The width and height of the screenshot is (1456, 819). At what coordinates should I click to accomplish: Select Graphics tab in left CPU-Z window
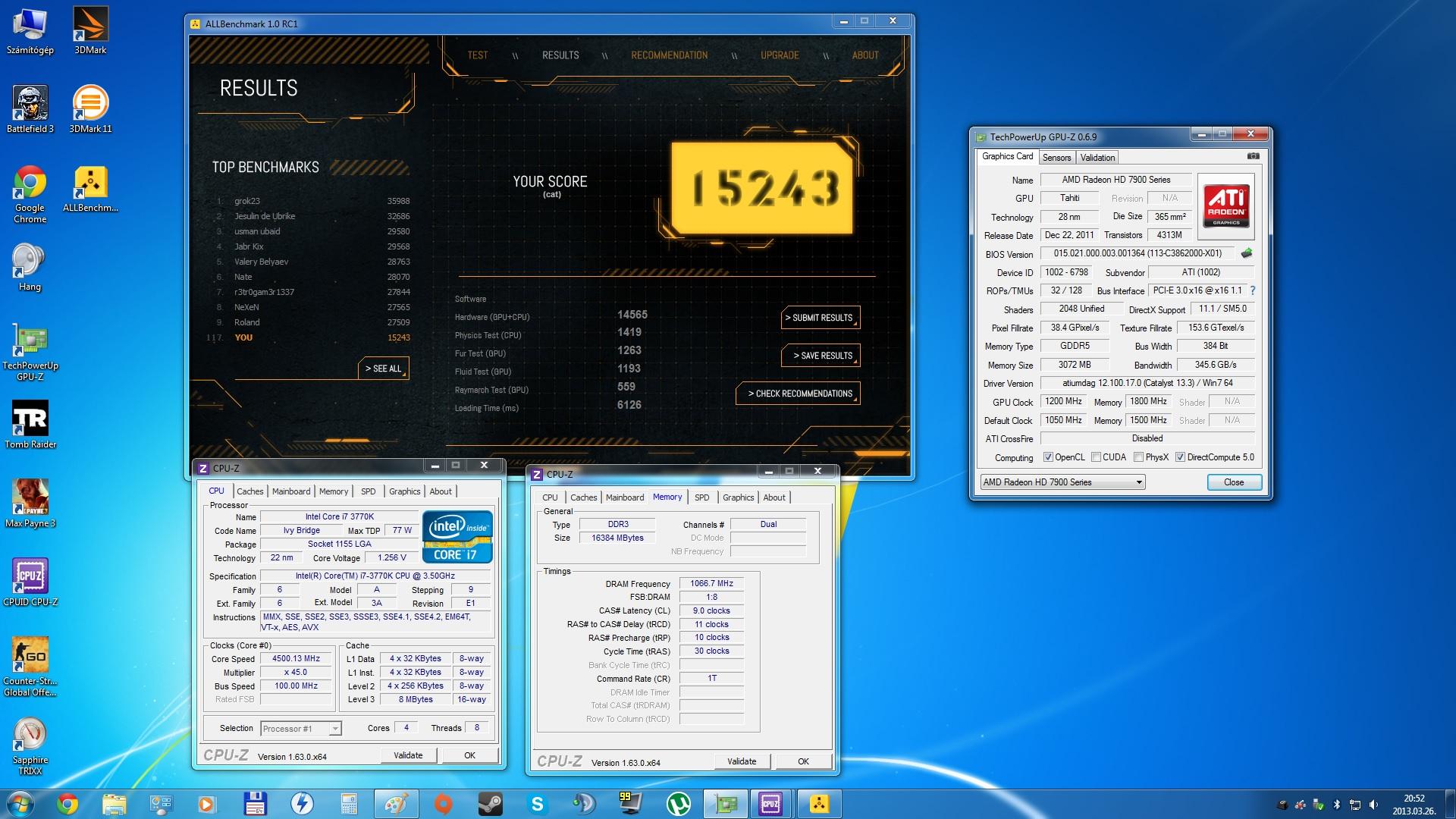point(404,491)
